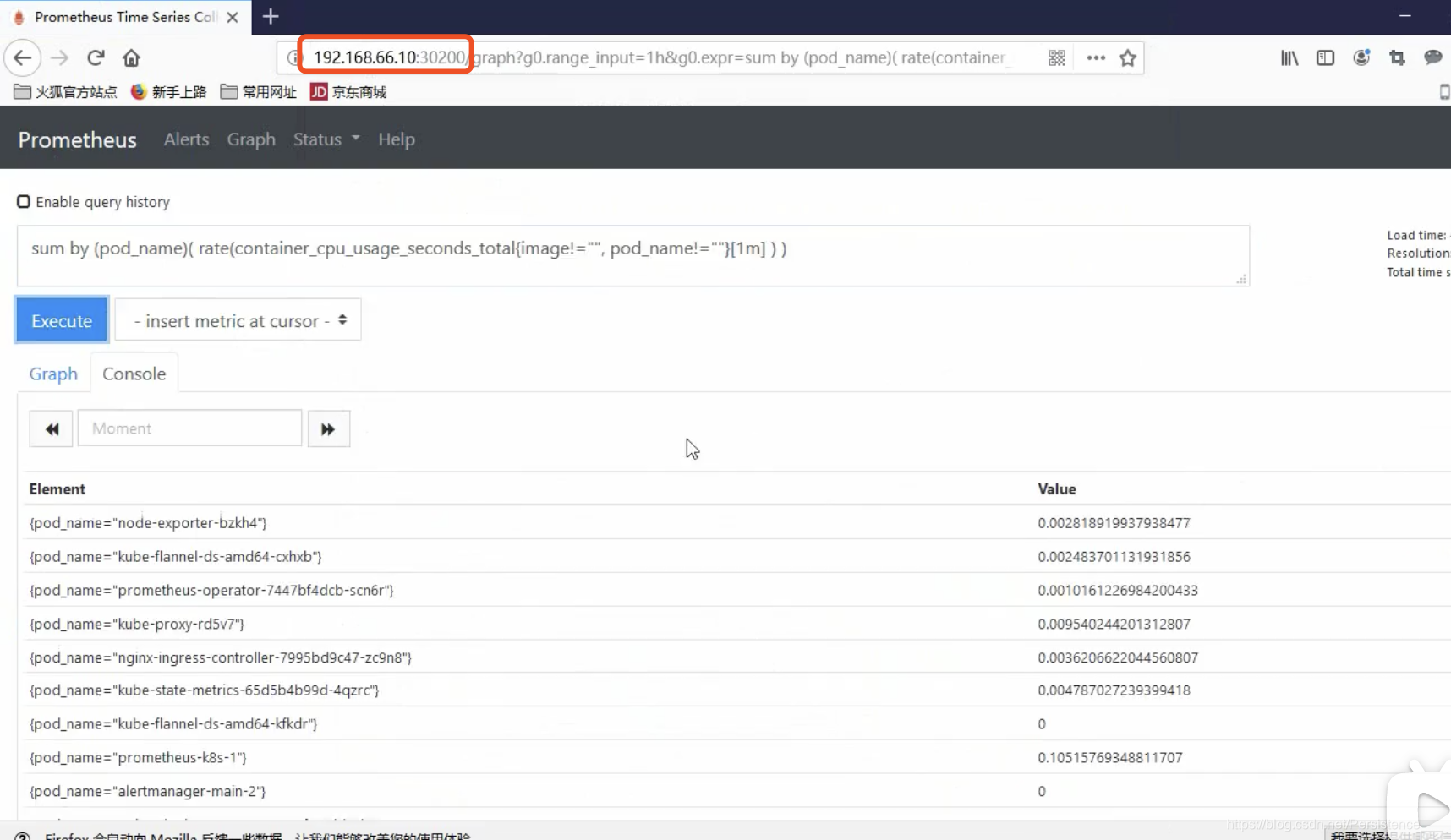Open the Graph navigation item
This screenshot has width=1451, height=840.
click(x=251, y=139)
